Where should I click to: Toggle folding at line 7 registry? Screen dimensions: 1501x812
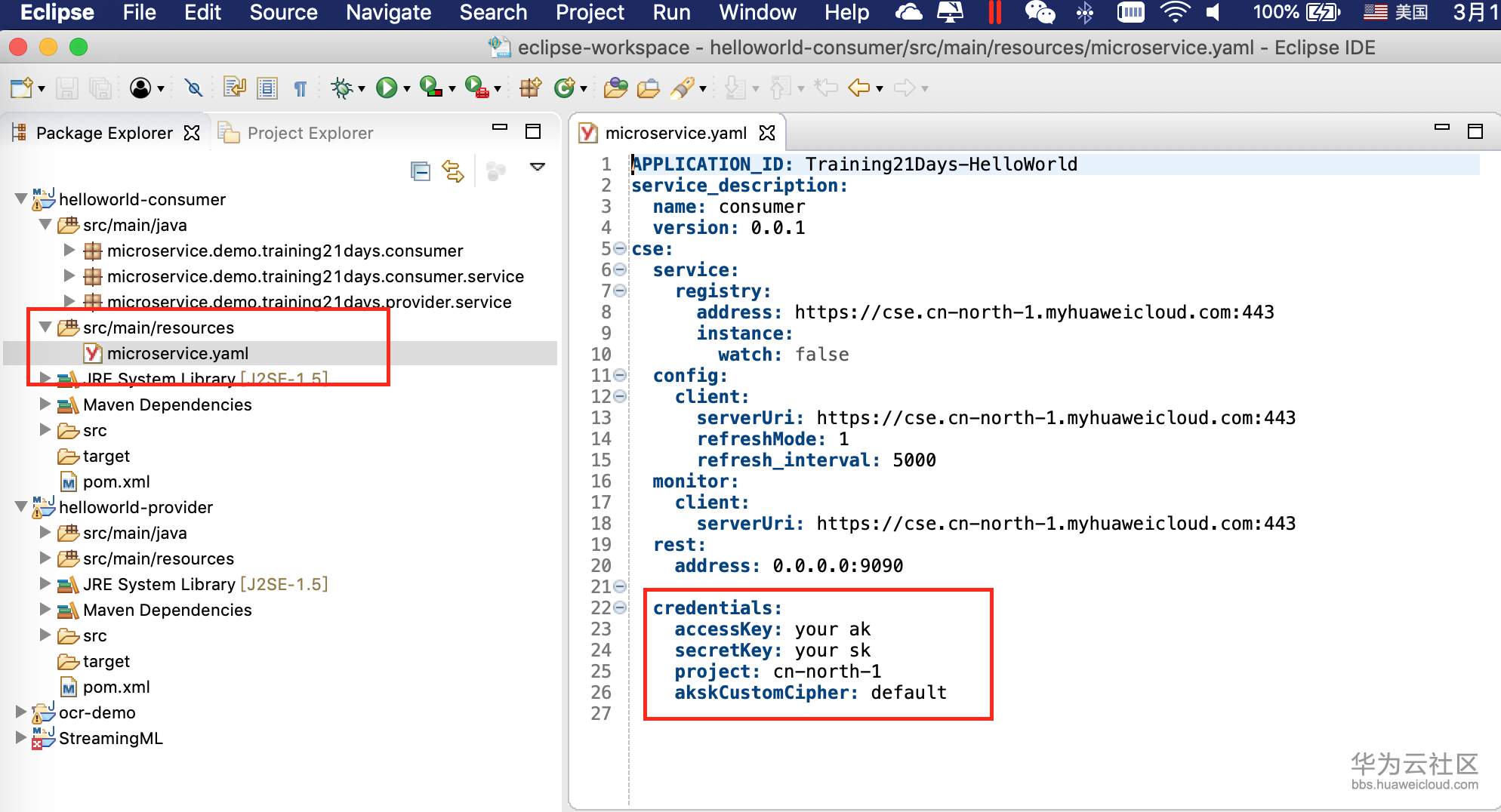[x=620, y=291]
